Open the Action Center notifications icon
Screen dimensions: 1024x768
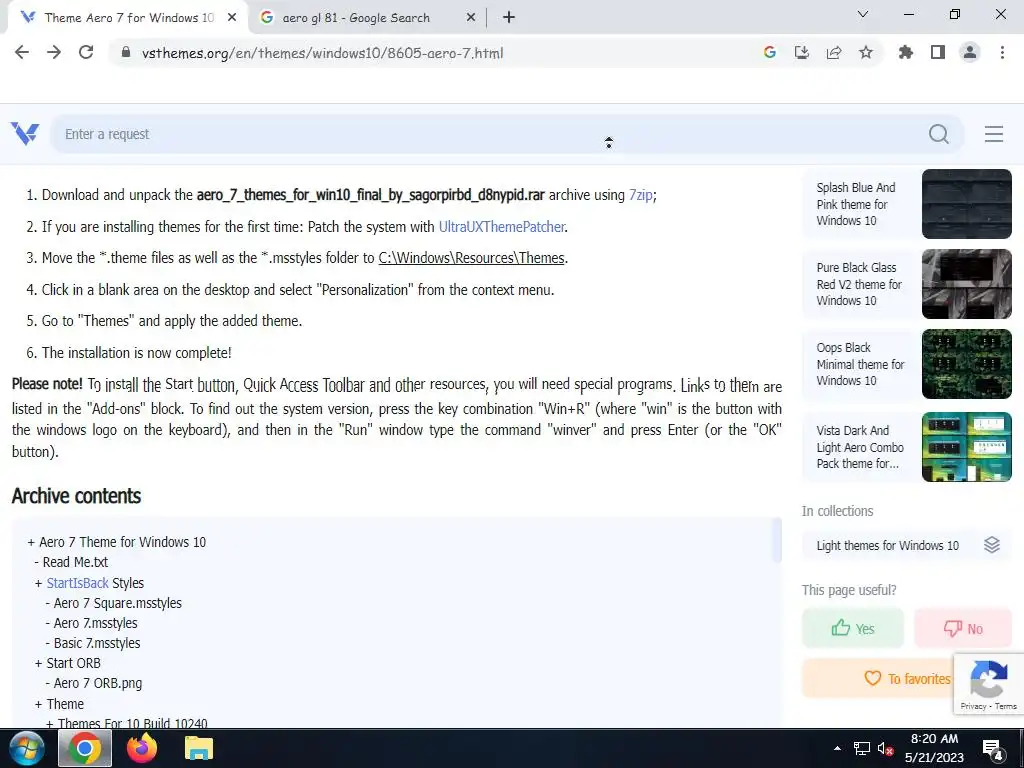coord(993,749)
